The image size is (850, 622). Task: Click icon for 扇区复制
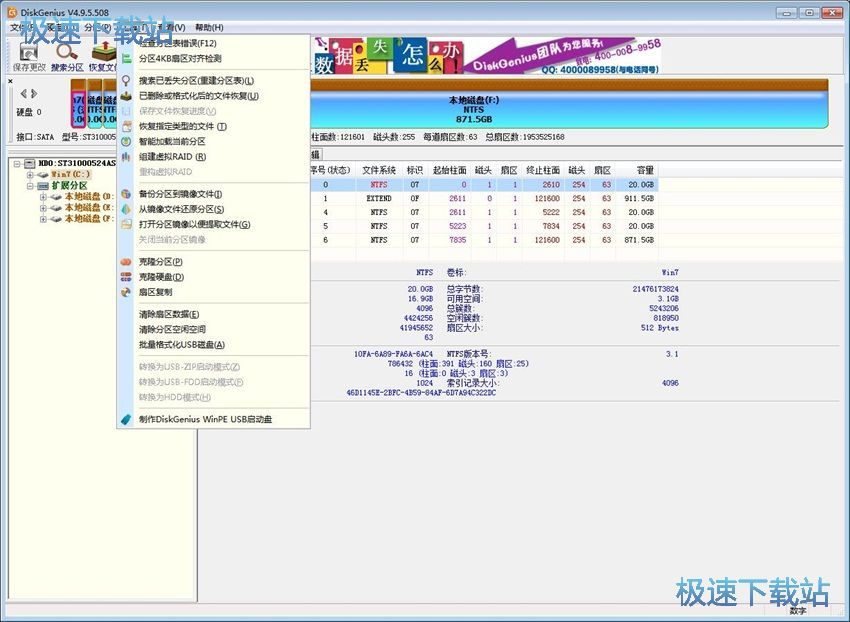point(126,292)
